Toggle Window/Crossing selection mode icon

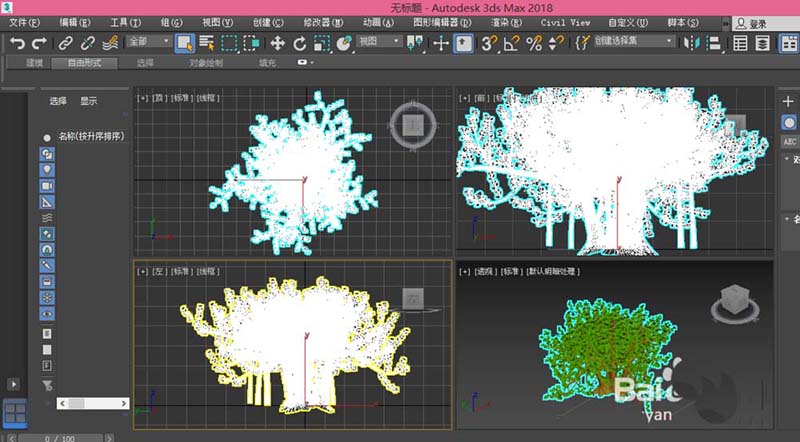tap(252, 43)
